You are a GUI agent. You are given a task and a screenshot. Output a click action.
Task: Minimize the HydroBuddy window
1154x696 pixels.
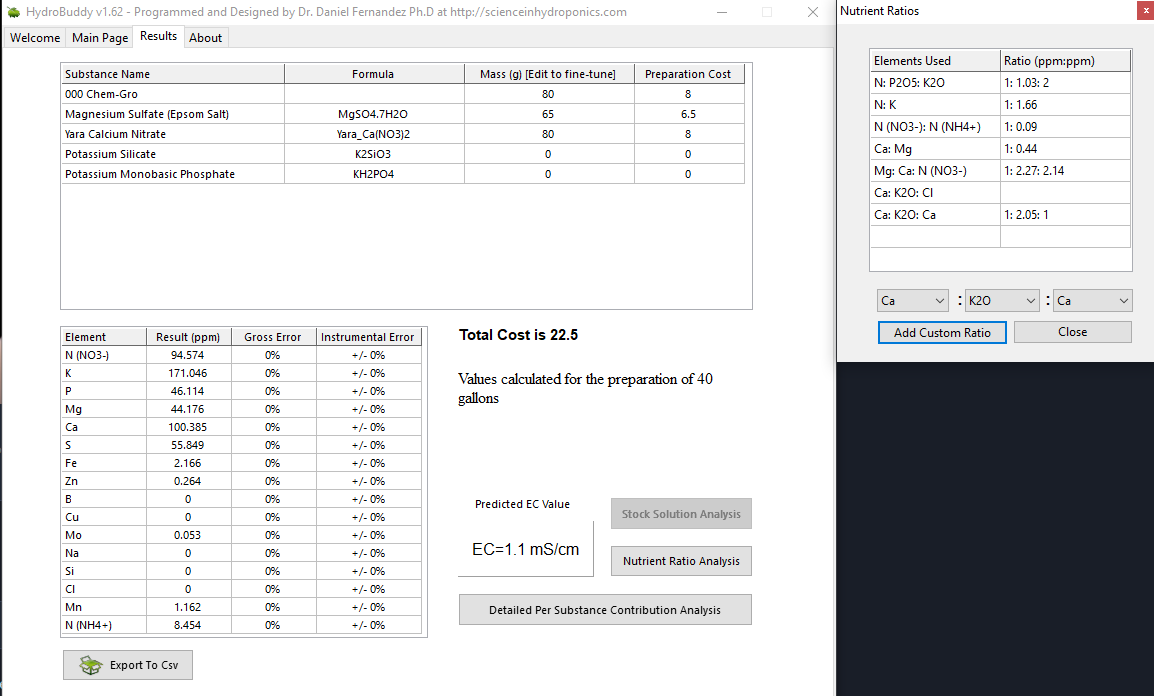point(722,12)
